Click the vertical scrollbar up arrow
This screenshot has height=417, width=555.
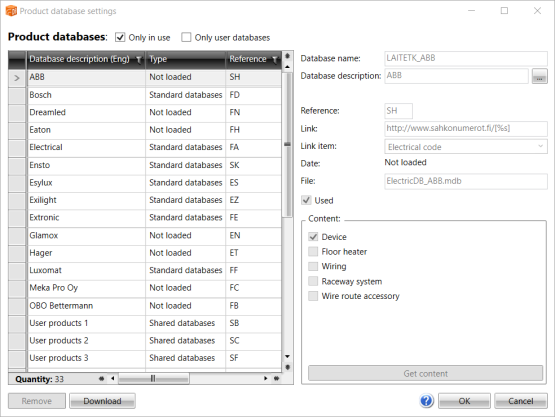click(x=287, y=67)
